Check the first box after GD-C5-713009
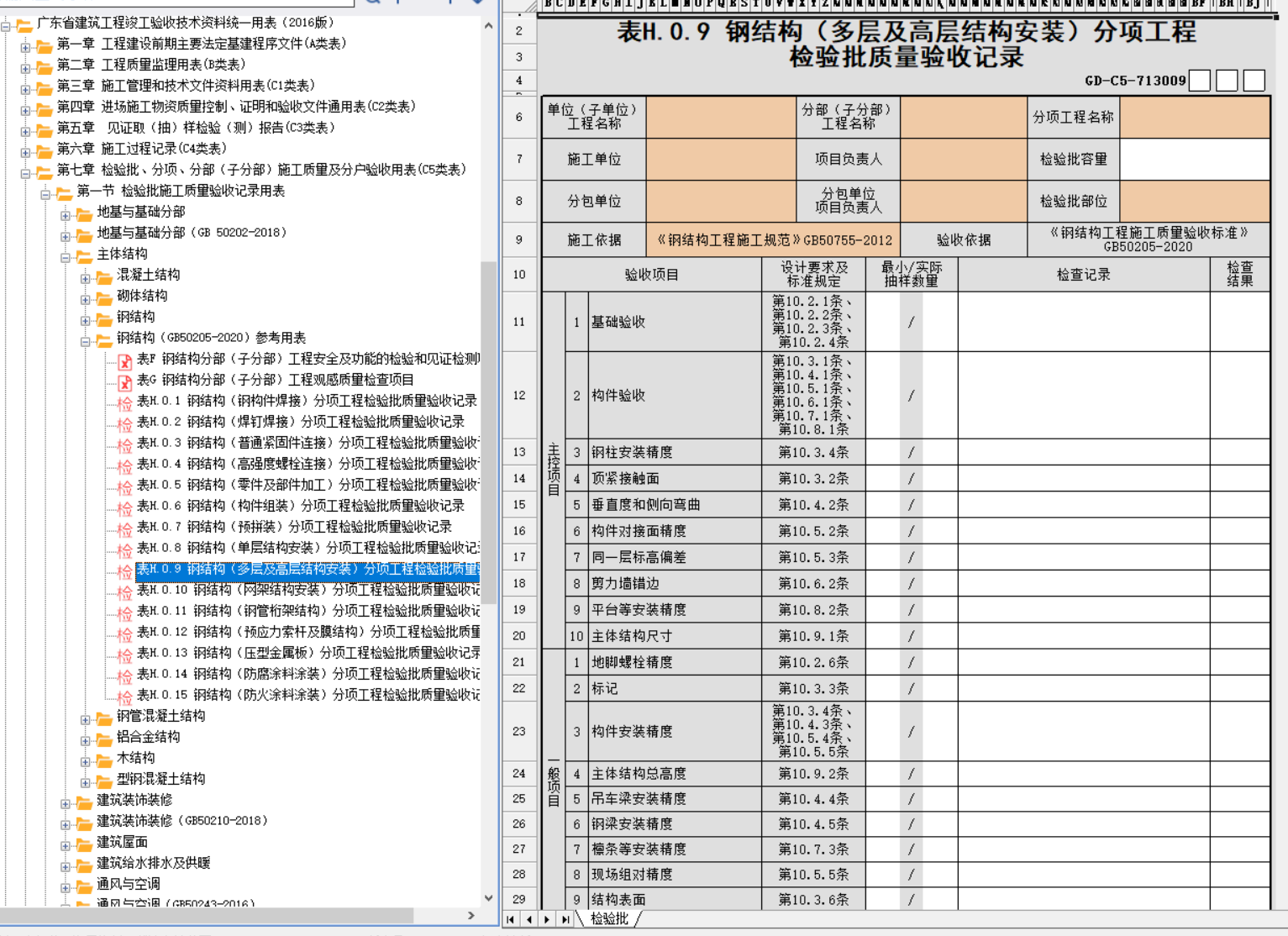The height and width of the screenshot is (936, 1288). pos(1200,81)
